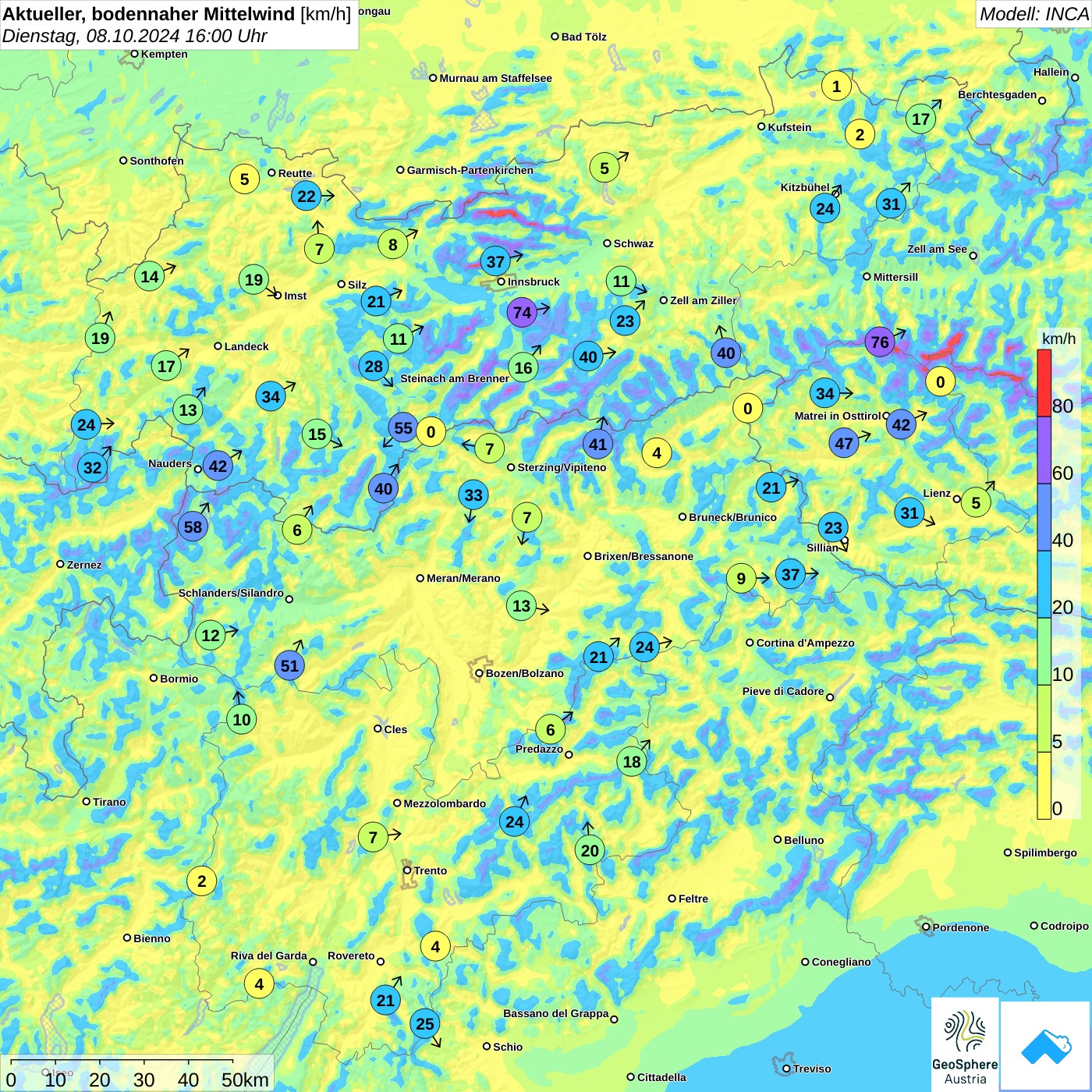Select the 12 km/h station marker
Viewport: 1092px width, 1092px height.
(x=211, y=635)
